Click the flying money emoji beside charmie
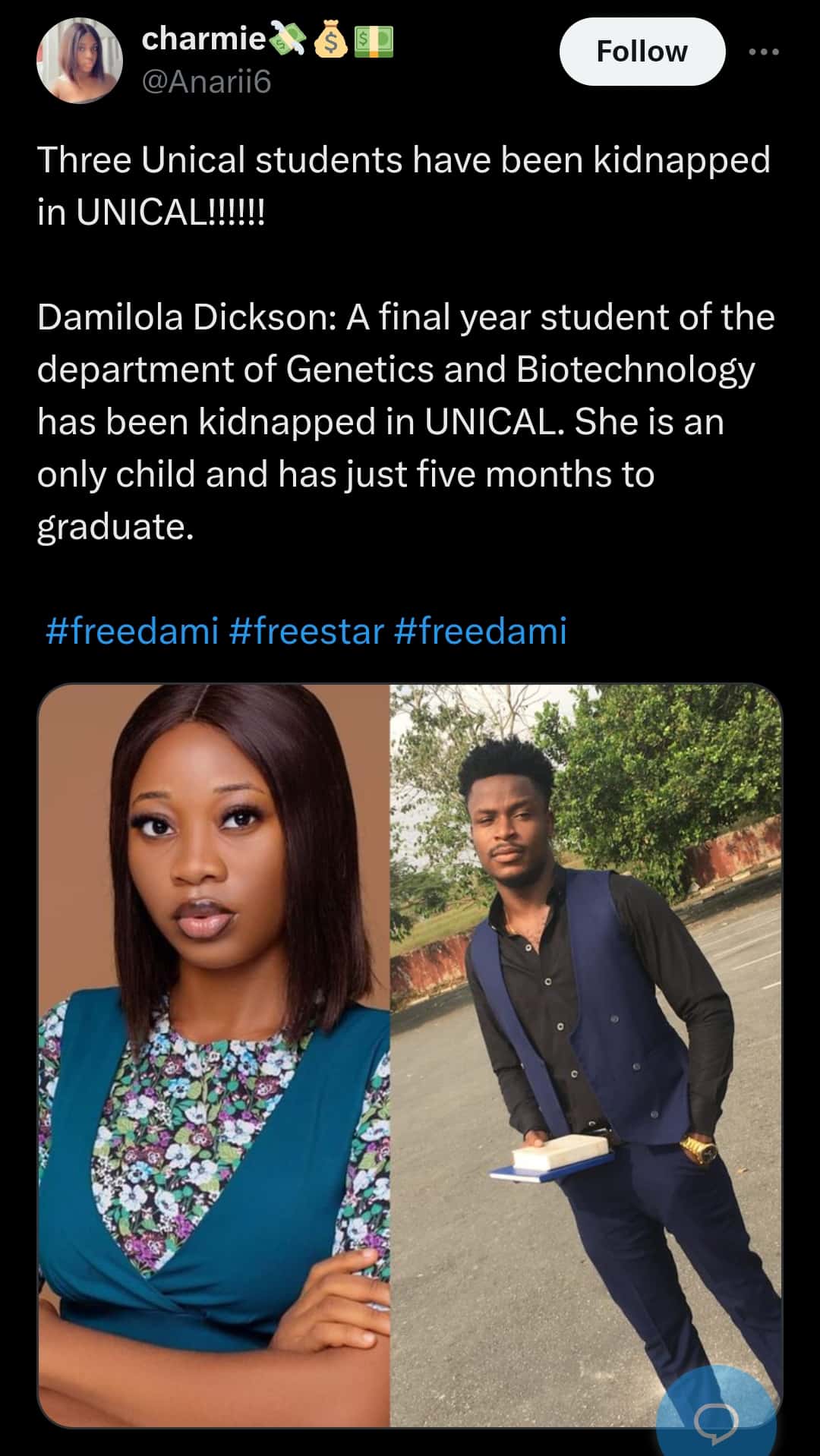 click(x=287, y=39)
